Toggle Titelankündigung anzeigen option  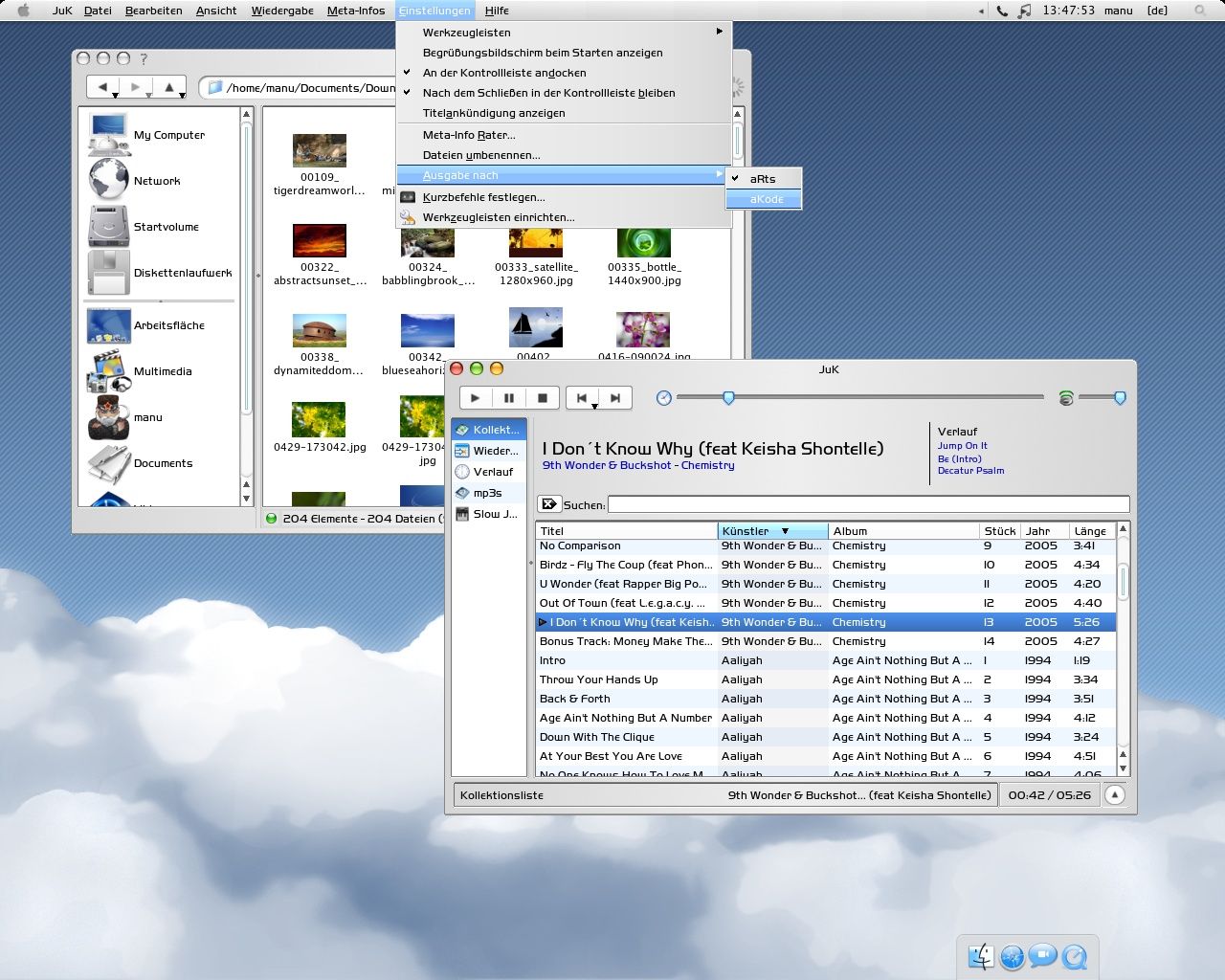[564, 113]
